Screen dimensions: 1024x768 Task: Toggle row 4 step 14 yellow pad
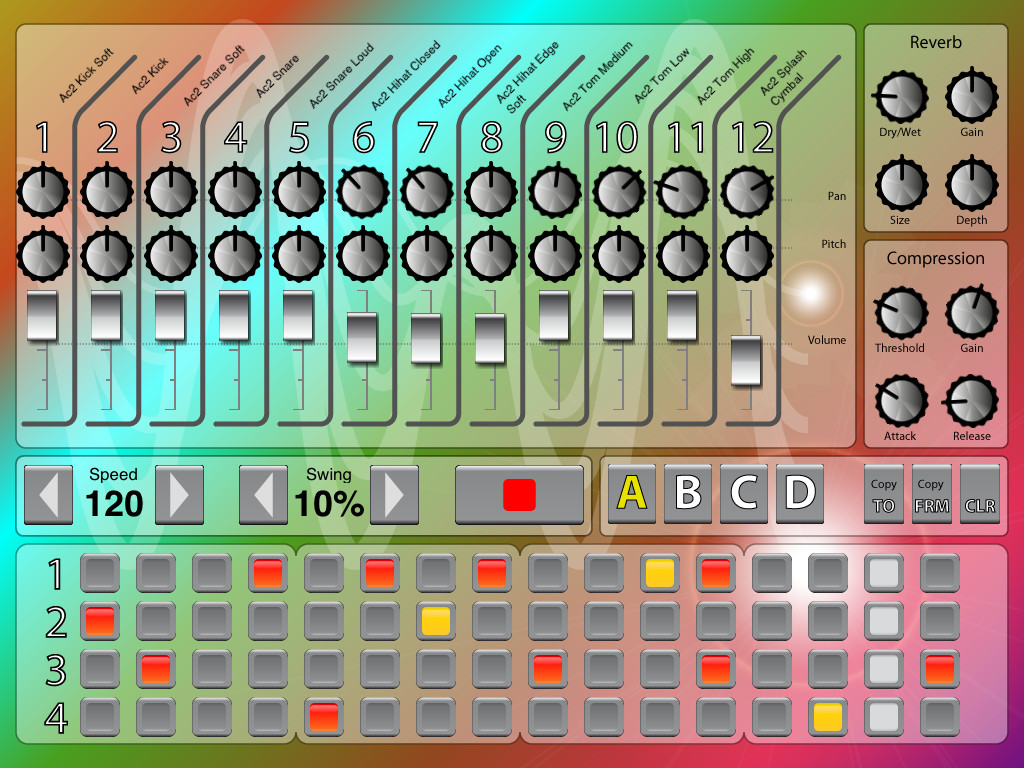827,717
